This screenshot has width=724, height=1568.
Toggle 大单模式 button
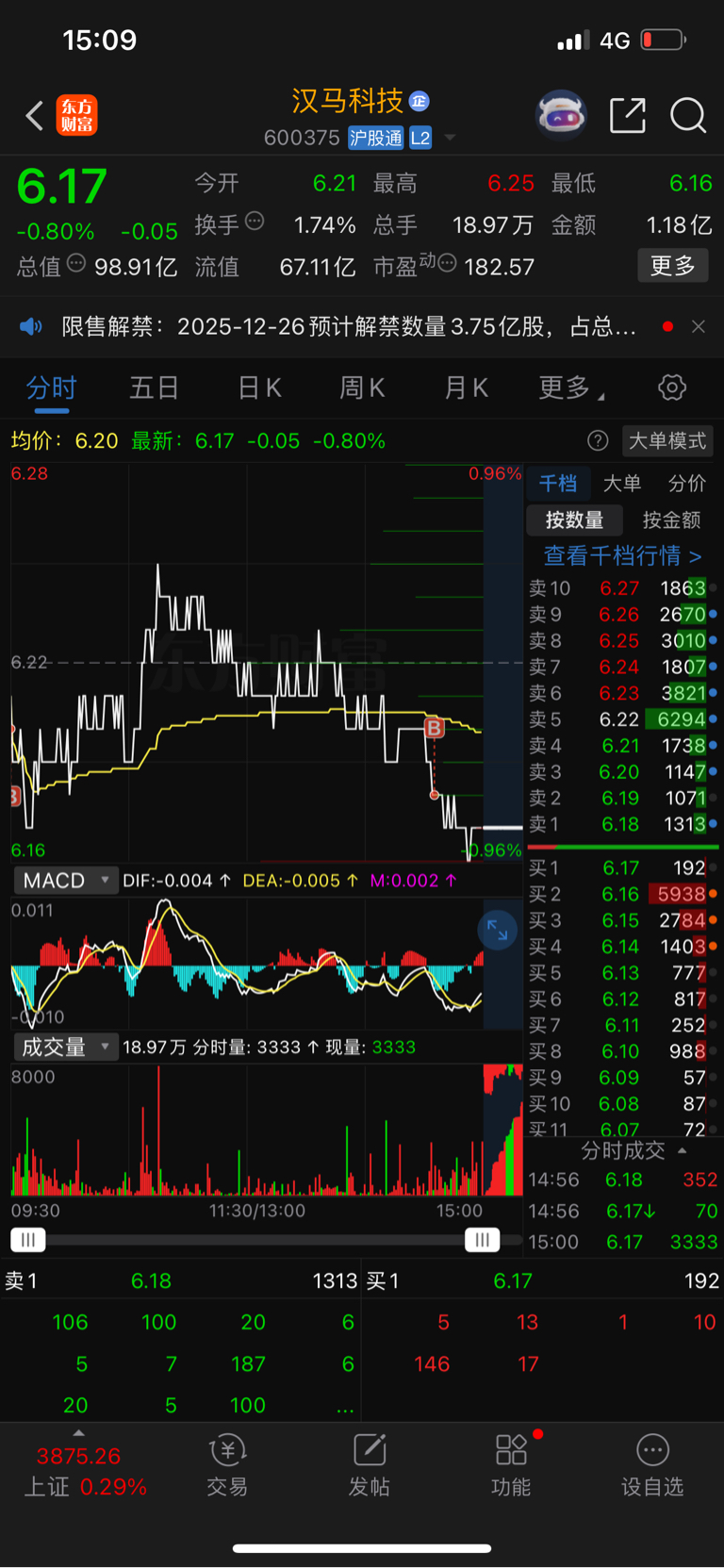667,440
